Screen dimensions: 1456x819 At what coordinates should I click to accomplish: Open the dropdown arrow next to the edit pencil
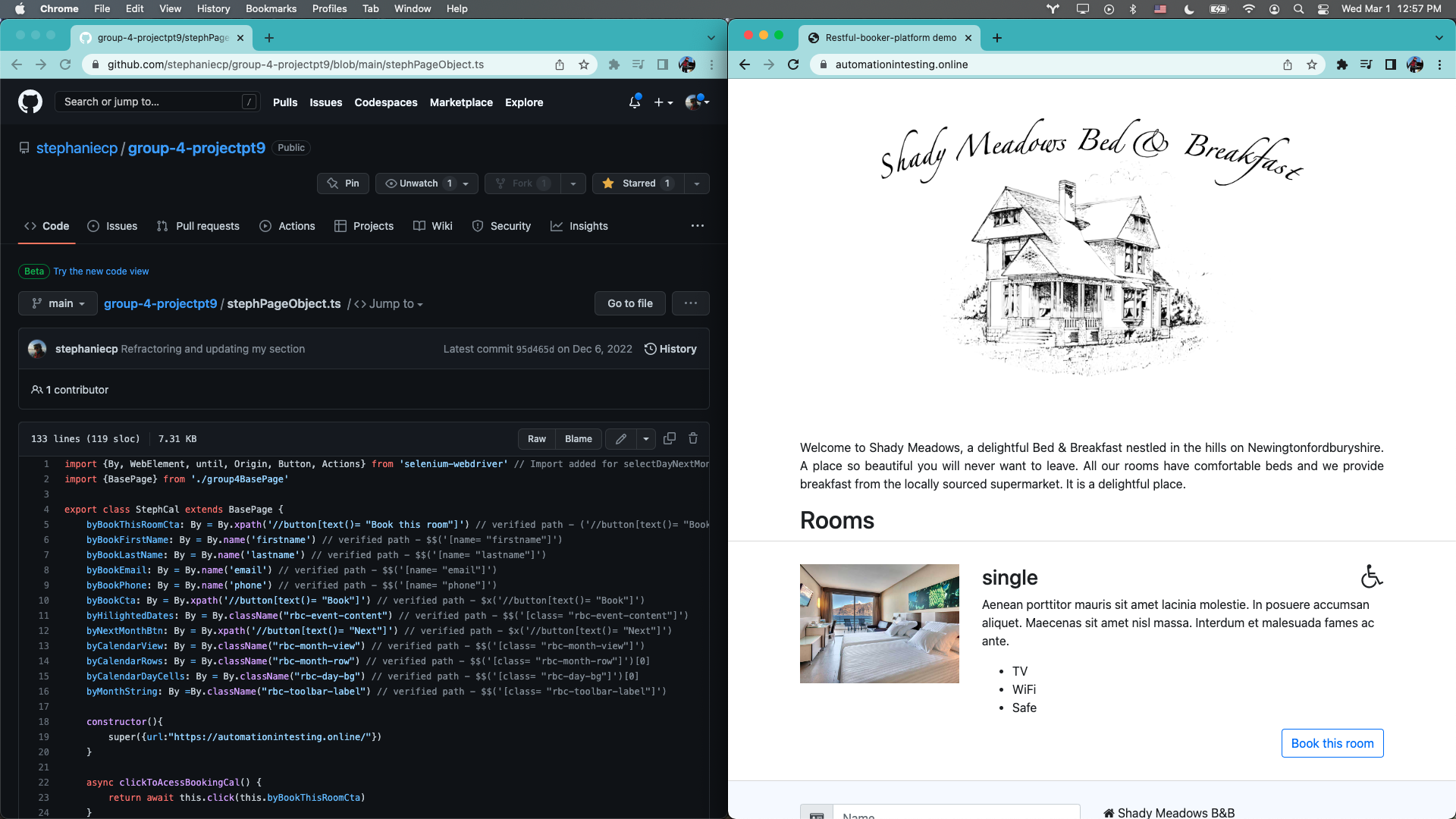644,438
